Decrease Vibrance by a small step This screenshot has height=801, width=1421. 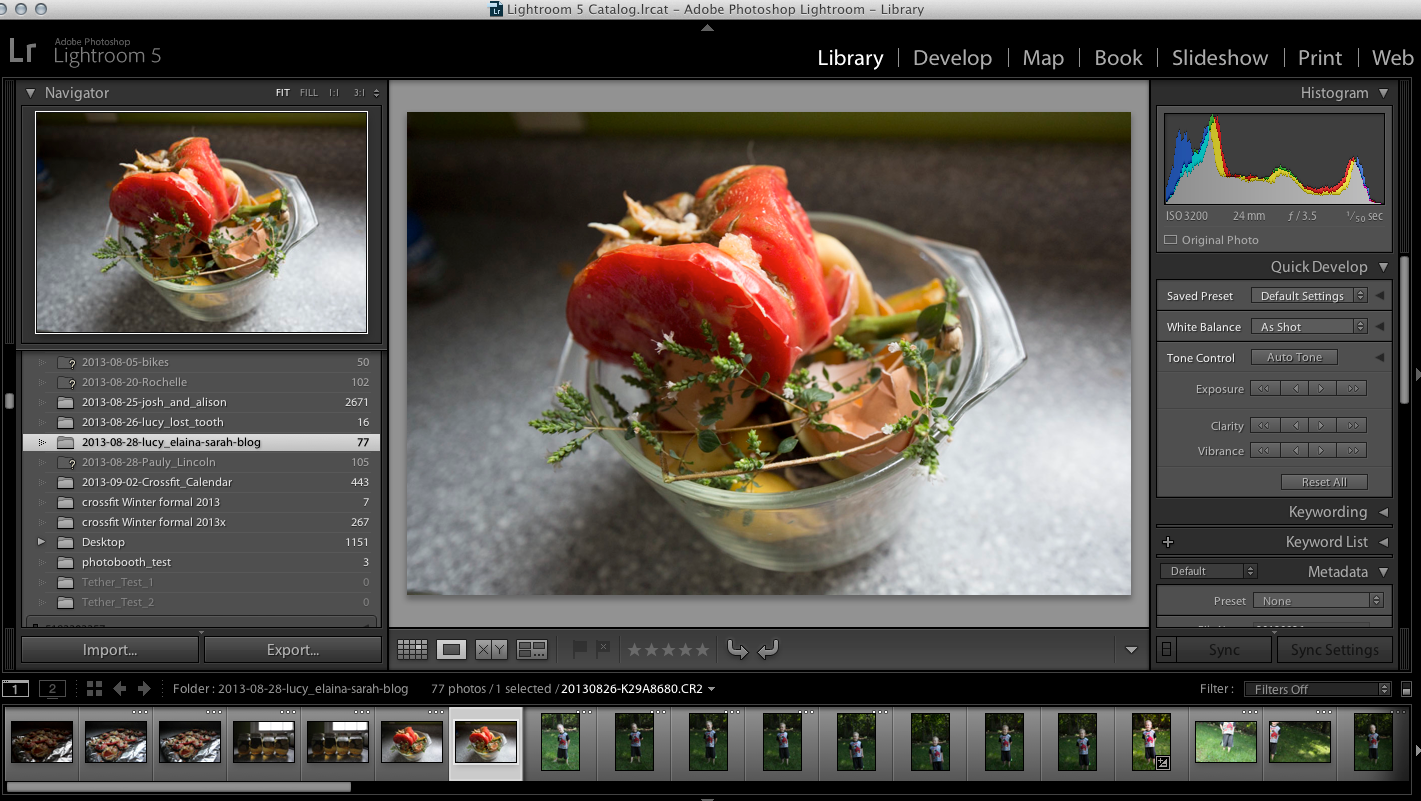(1294, 450)
